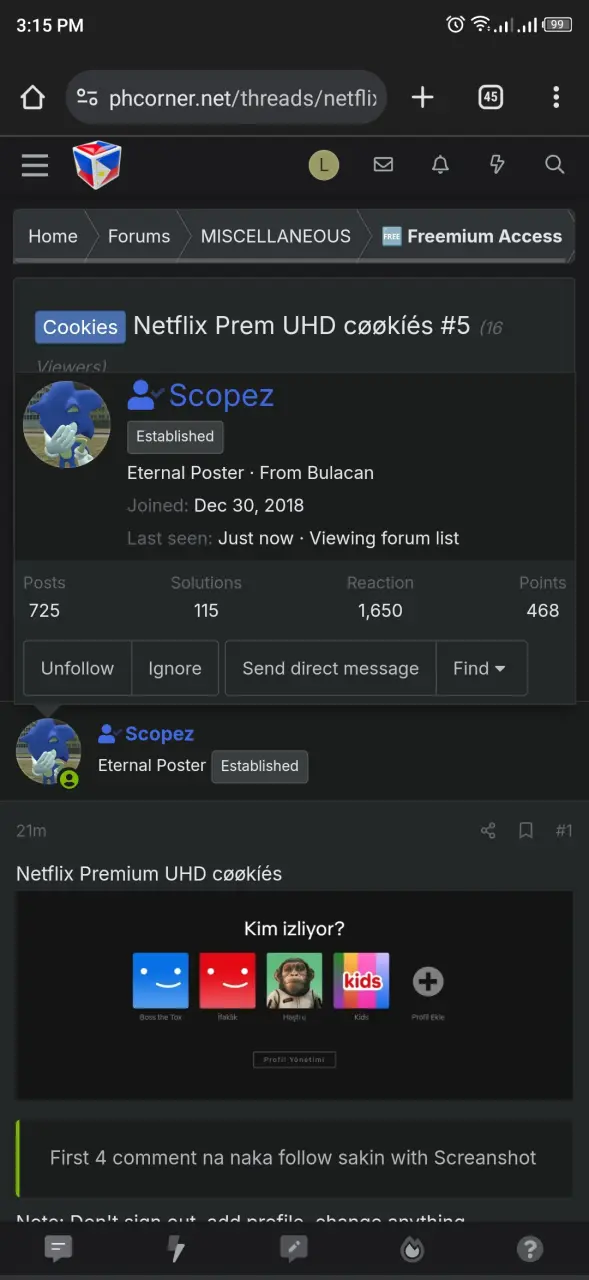Open the browser three-dot menu
The width and height of the screenshot is (589, 1280).
556,97
